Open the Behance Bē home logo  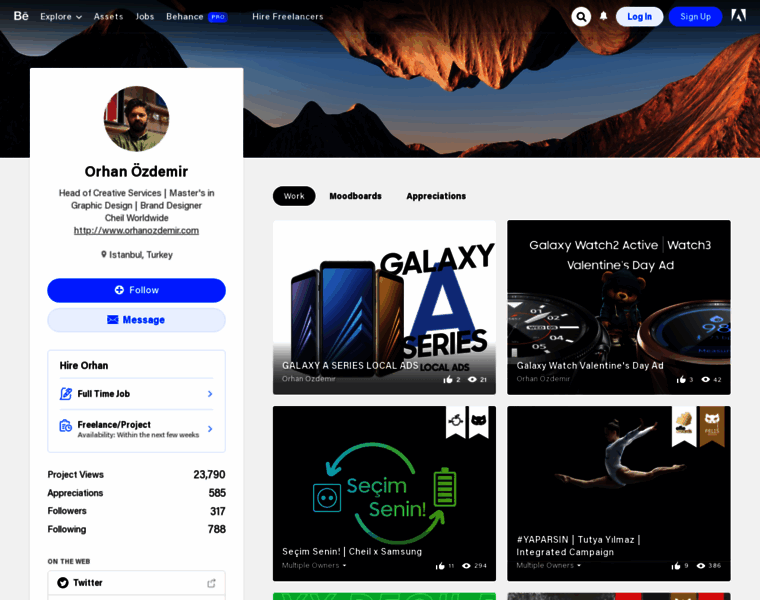pos(21,16)
